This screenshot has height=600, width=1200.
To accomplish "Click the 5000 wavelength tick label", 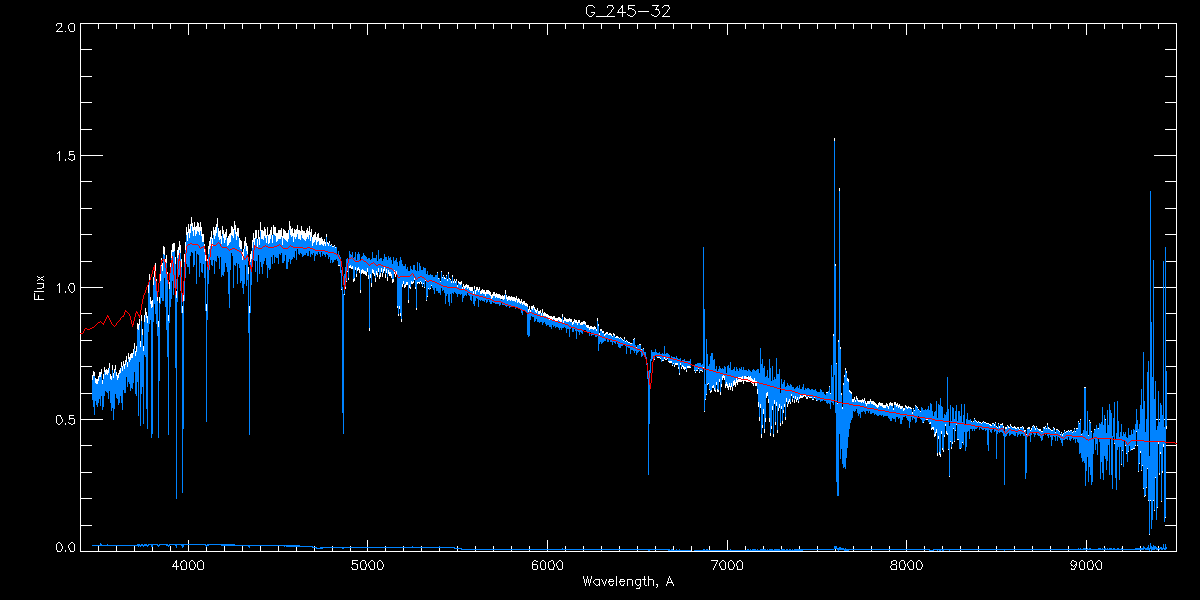I will 367,564.
